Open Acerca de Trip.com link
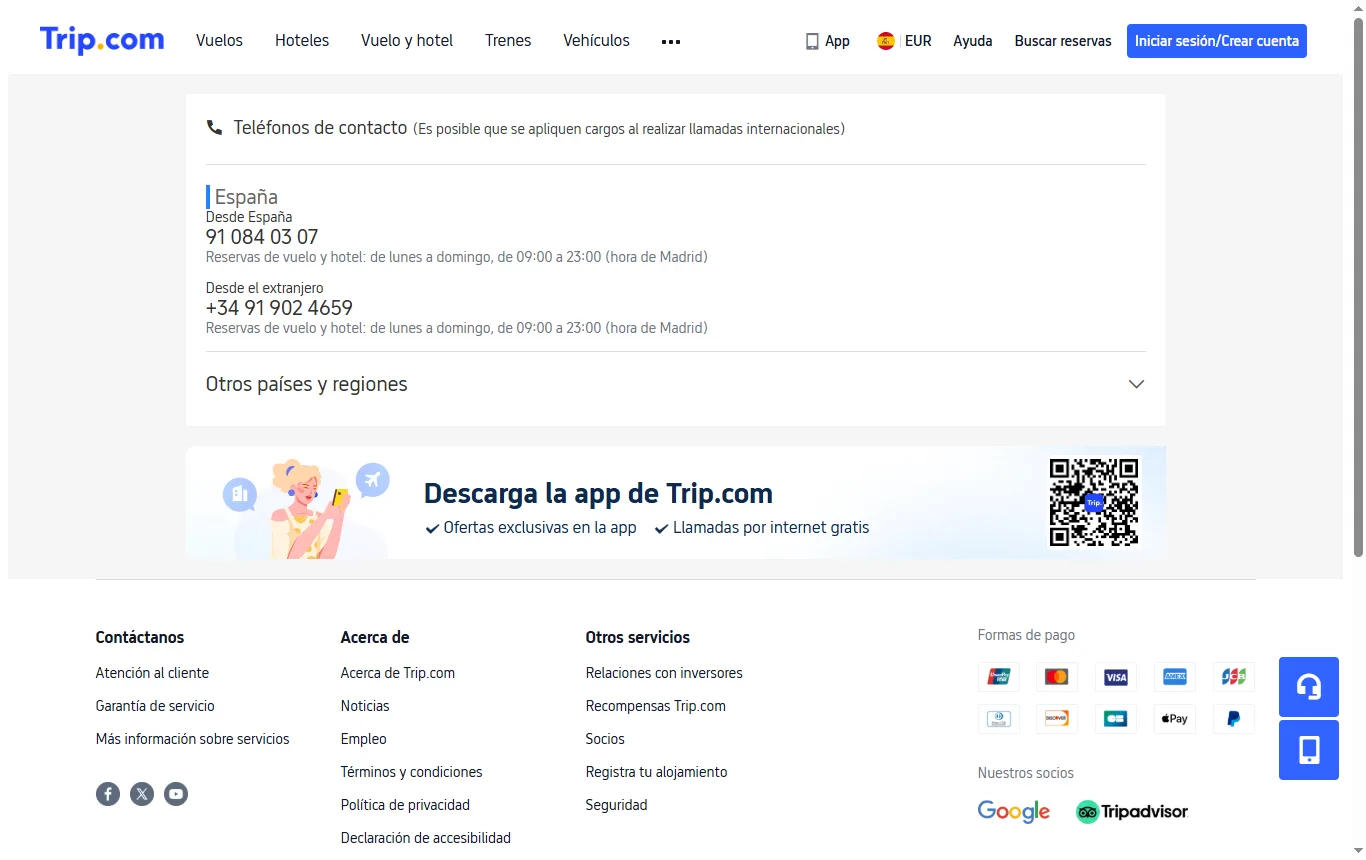The image size is (1366, 860). coord(398,673)
